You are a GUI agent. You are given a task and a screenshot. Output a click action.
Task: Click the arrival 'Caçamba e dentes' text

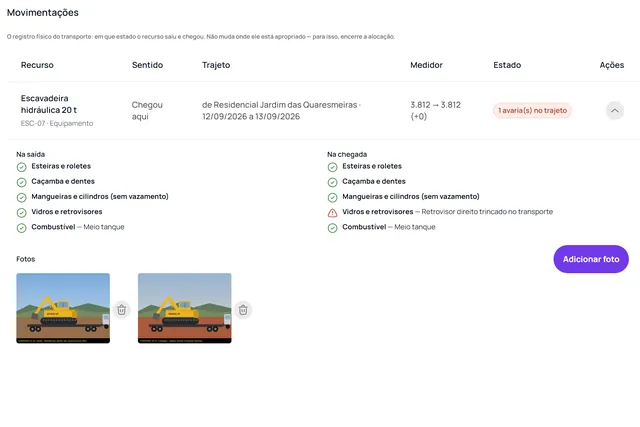coord(374,181)
